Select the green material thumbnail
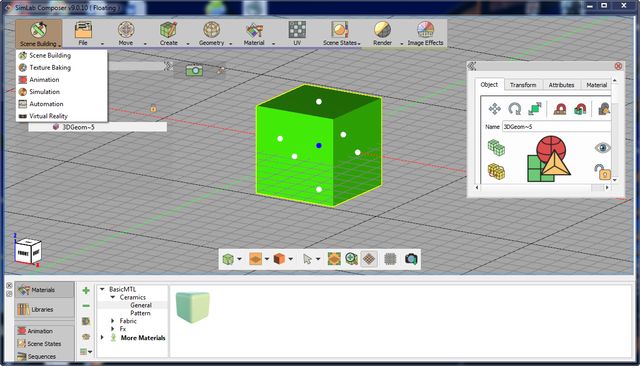 [192, 307]
